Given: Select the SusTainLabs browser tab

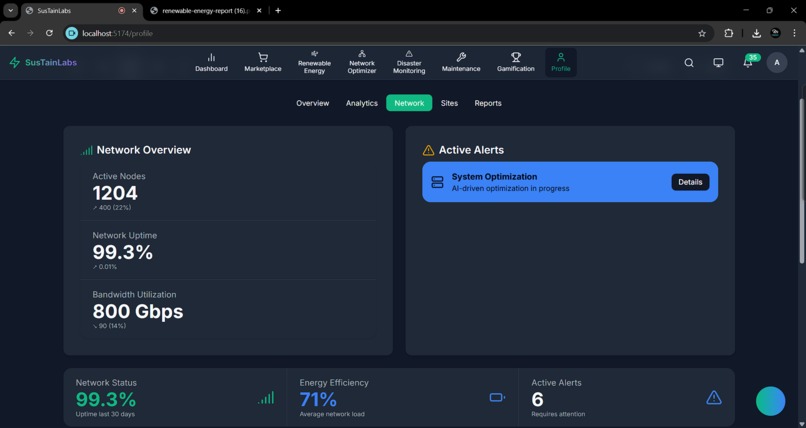Looking at the screenshot, I should [75, 10].
